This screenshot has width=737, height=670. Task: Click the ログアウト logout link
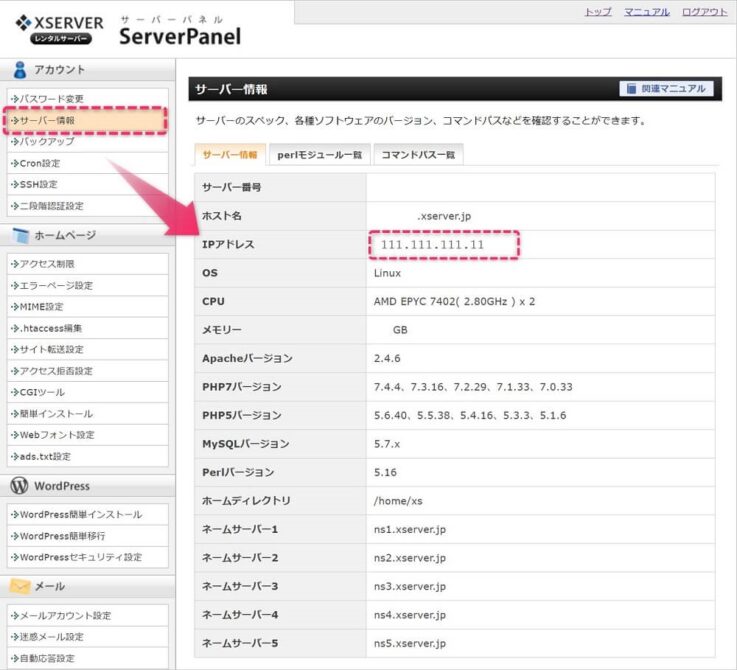click(705, 12)
